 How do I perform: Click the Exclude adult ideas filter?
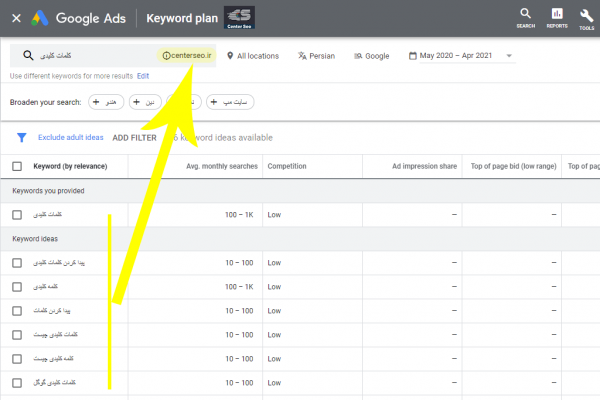[x=71, y=138]
